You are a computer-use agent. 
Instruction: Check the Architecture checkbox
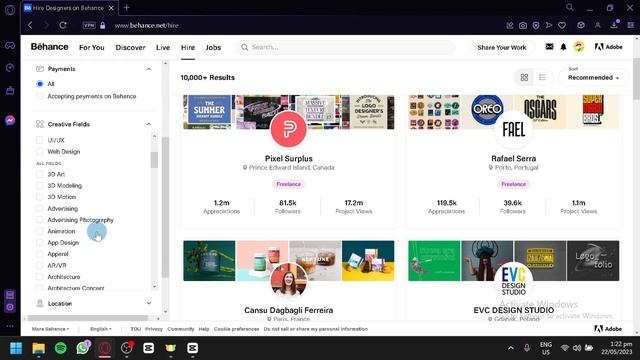pos(40,277)
